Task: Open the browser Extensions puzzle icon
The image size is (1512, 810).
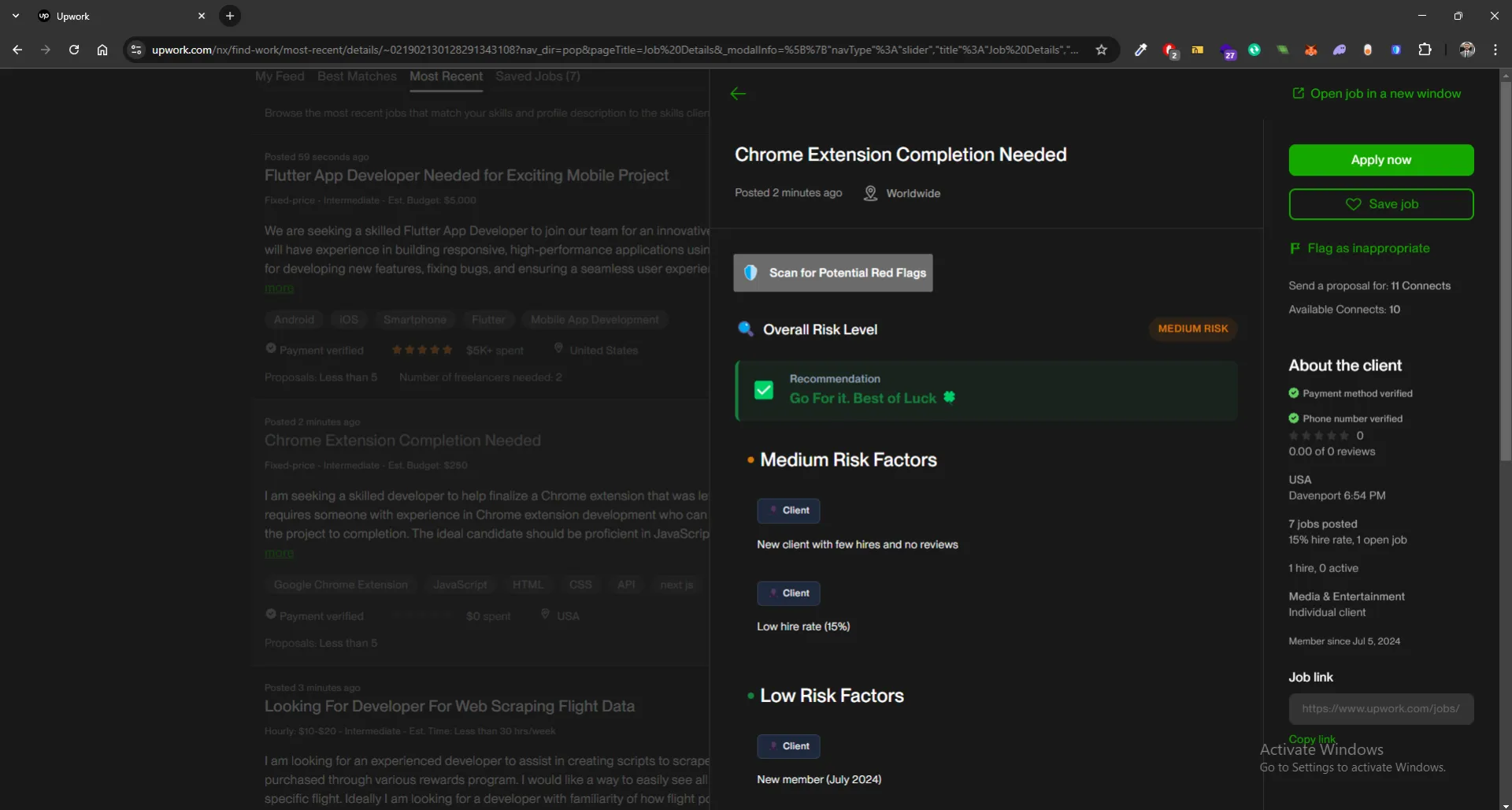Action: click(1425, 50)
